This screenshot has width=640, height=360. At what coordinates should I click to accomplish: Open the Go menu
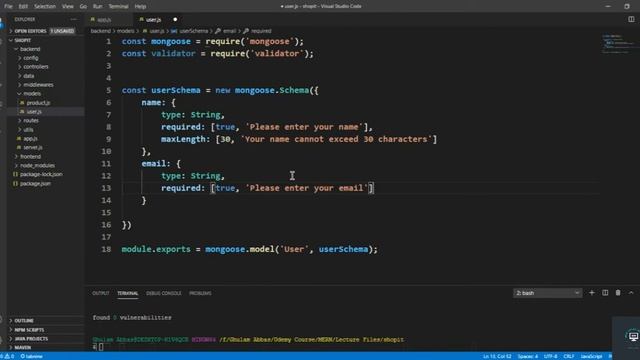tap(83, 7)
